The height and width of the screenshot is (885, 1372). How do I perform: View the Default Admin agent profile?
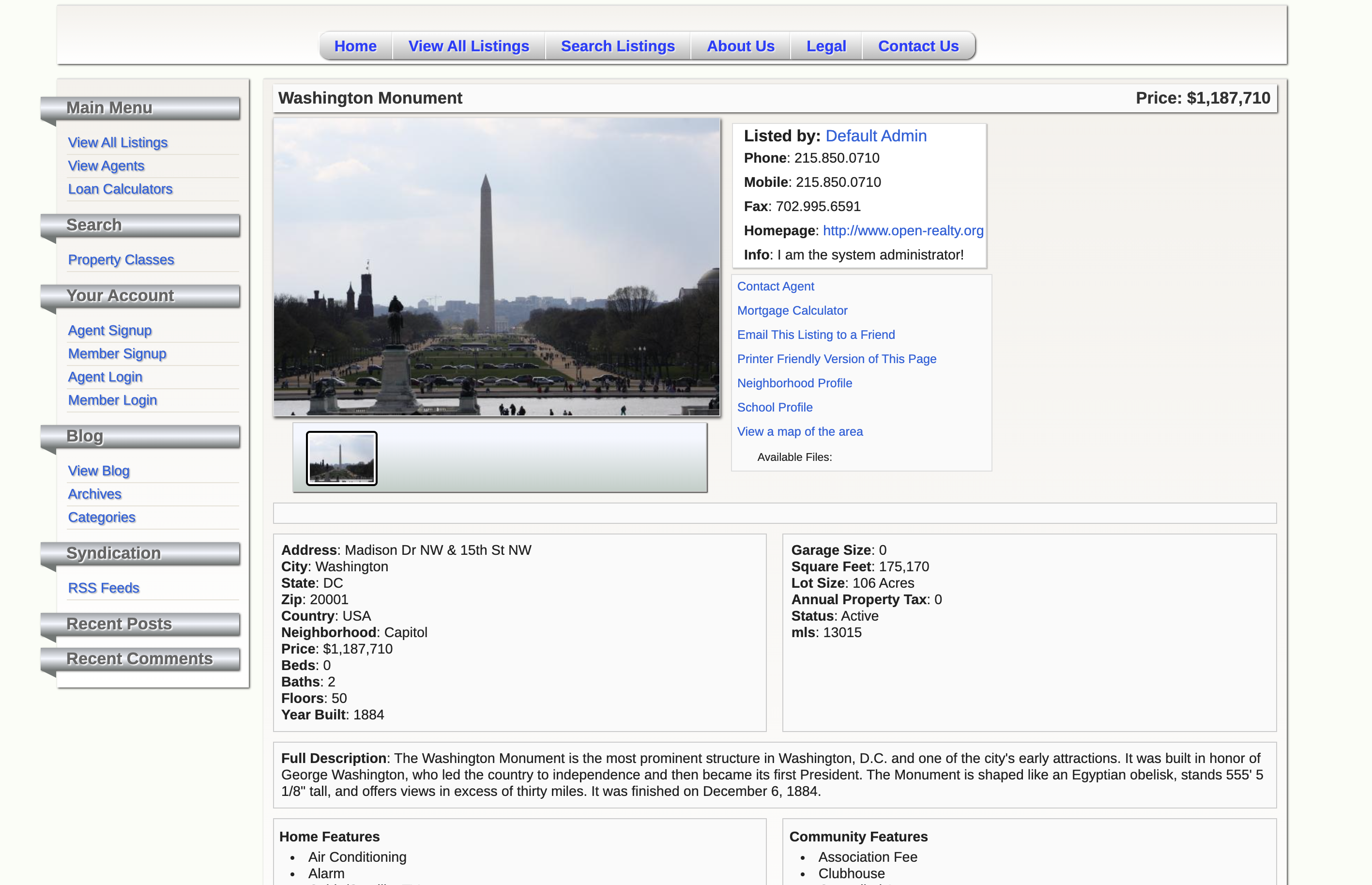pos(876,136)
